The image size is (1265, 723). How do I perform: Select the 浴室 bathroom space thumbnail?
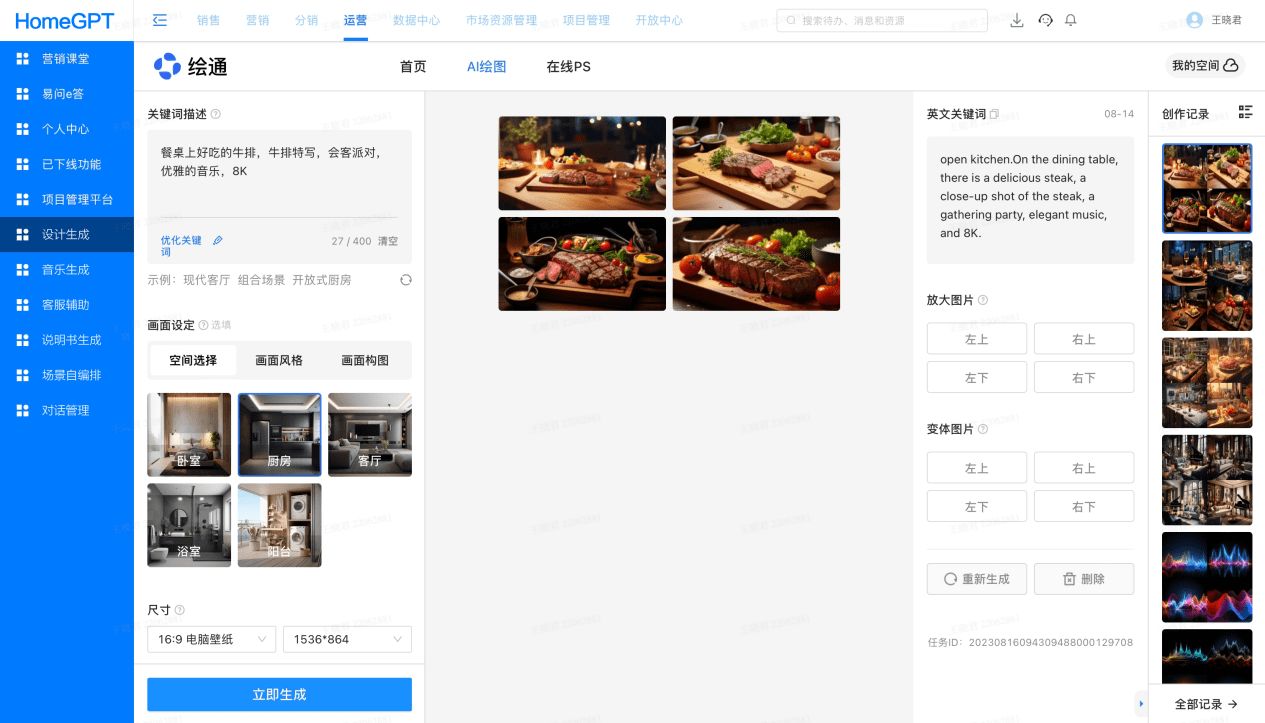[x=189, y=524]
